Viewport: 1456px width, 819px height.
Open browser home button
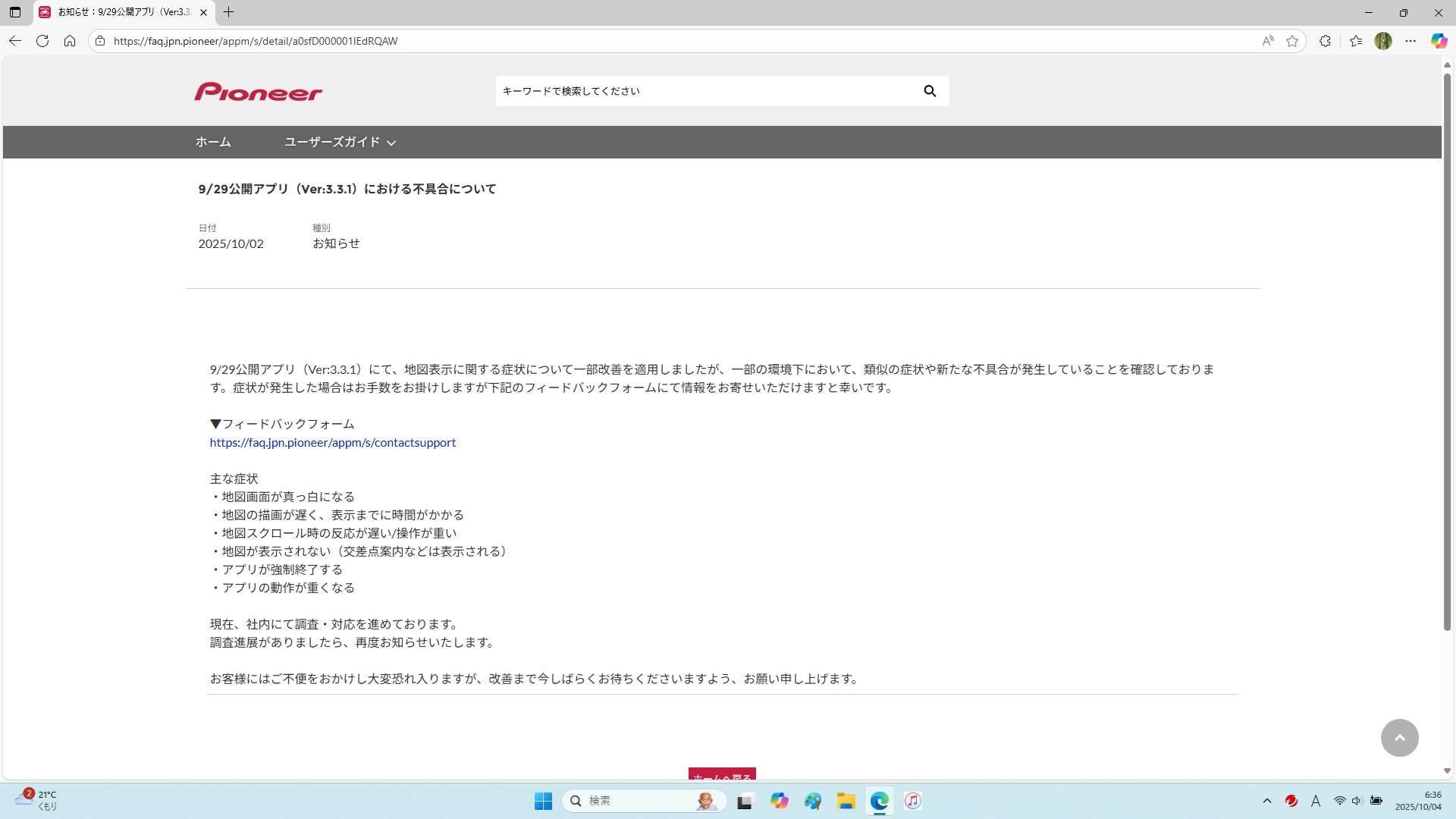(x=70, y=41)
